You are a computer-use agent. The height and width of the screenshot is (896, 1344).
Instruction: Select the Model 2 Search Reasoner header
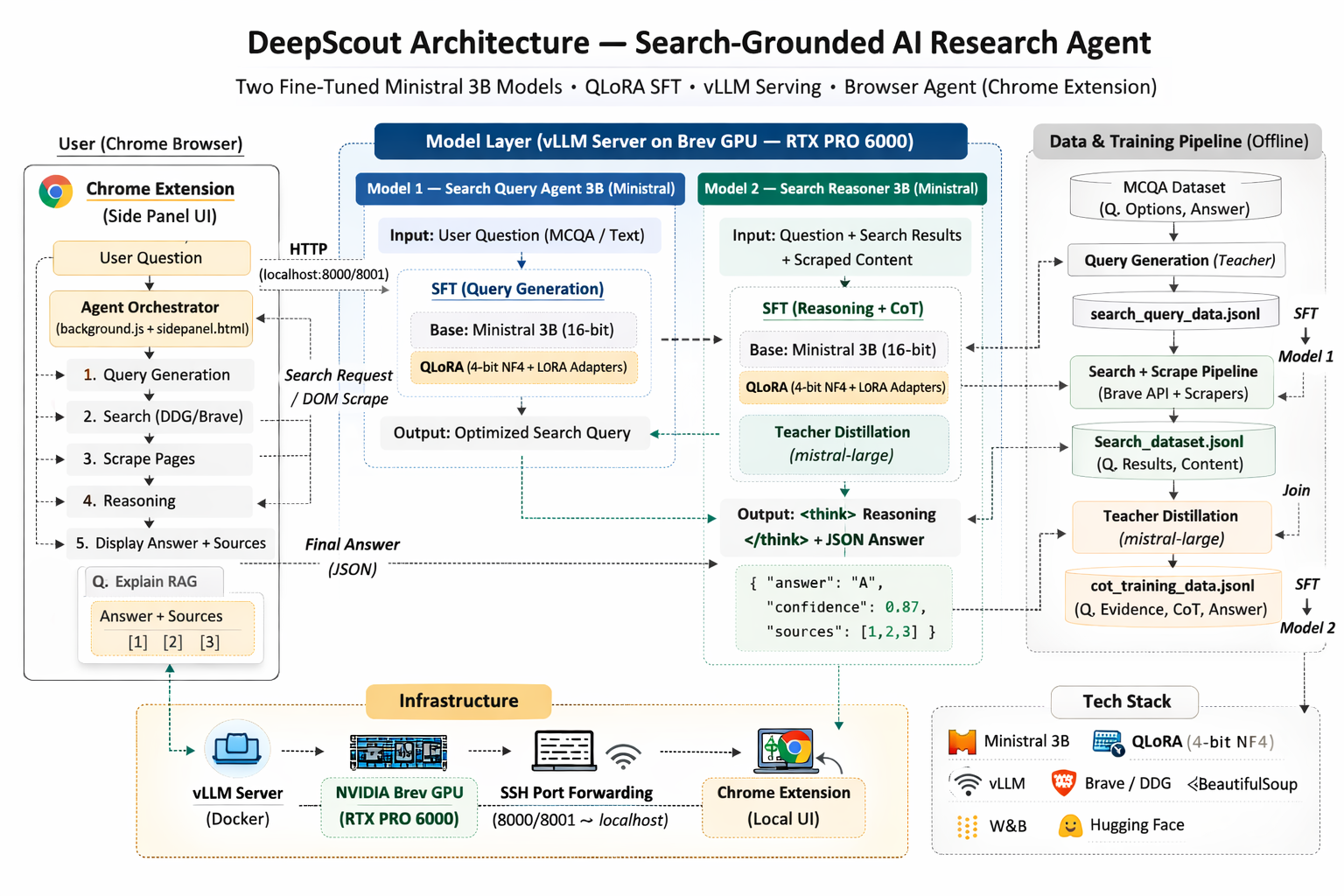(841, 189)
